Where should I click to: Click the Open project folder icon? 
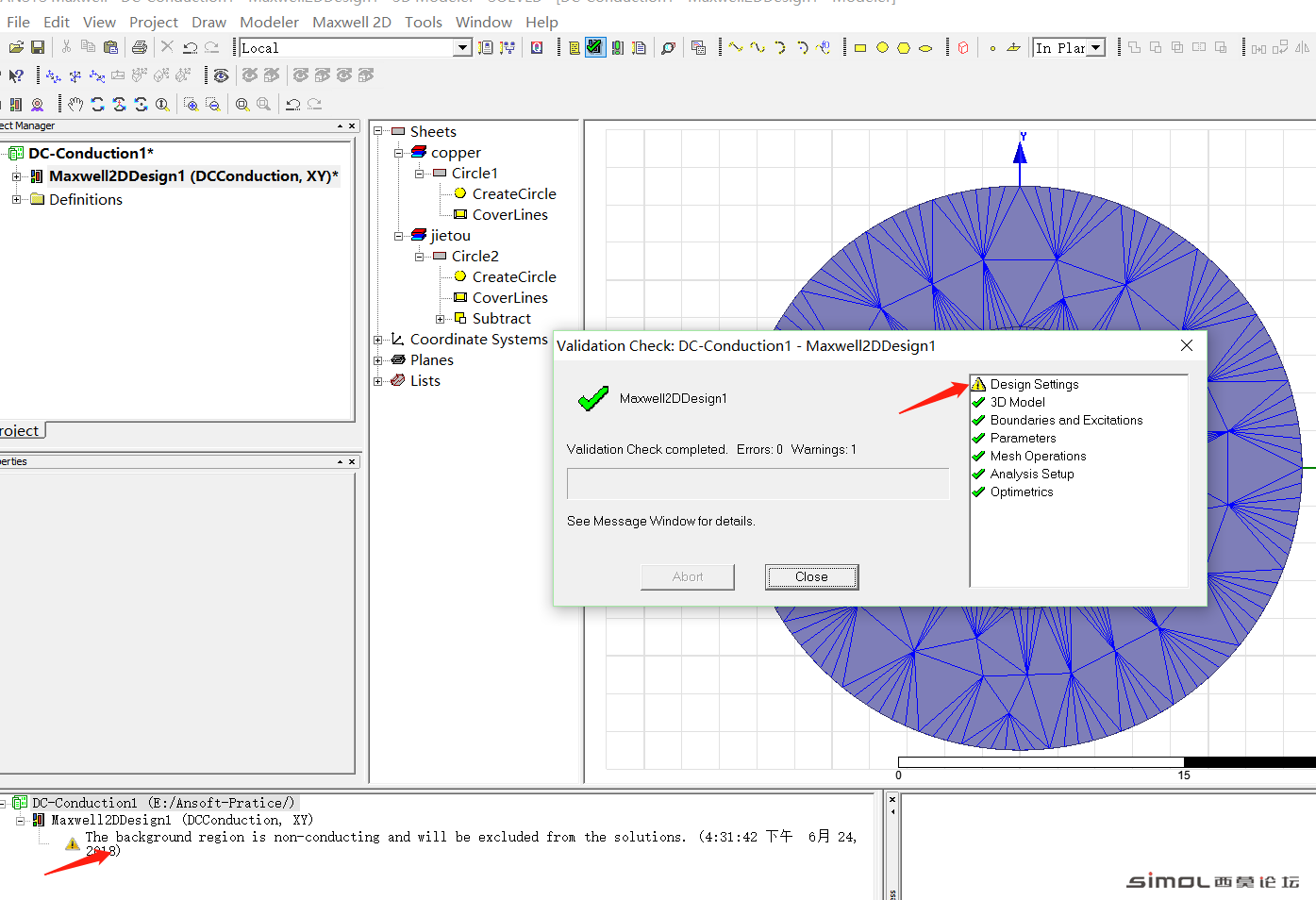pyautogui.click(x=16, y=47)
